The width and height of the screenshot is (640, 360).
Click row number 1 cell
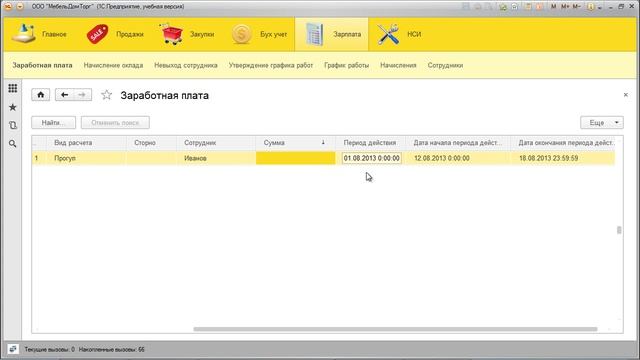click(40, 158)
